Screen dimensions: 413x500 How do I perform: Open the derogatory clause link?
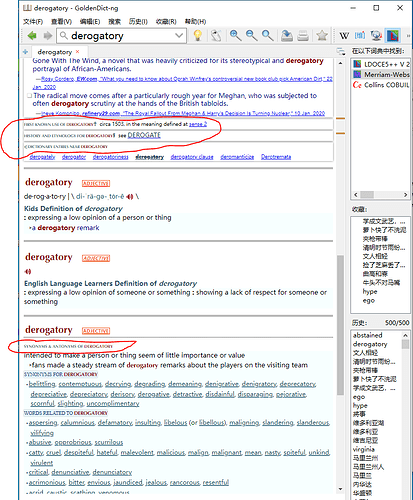192,157
